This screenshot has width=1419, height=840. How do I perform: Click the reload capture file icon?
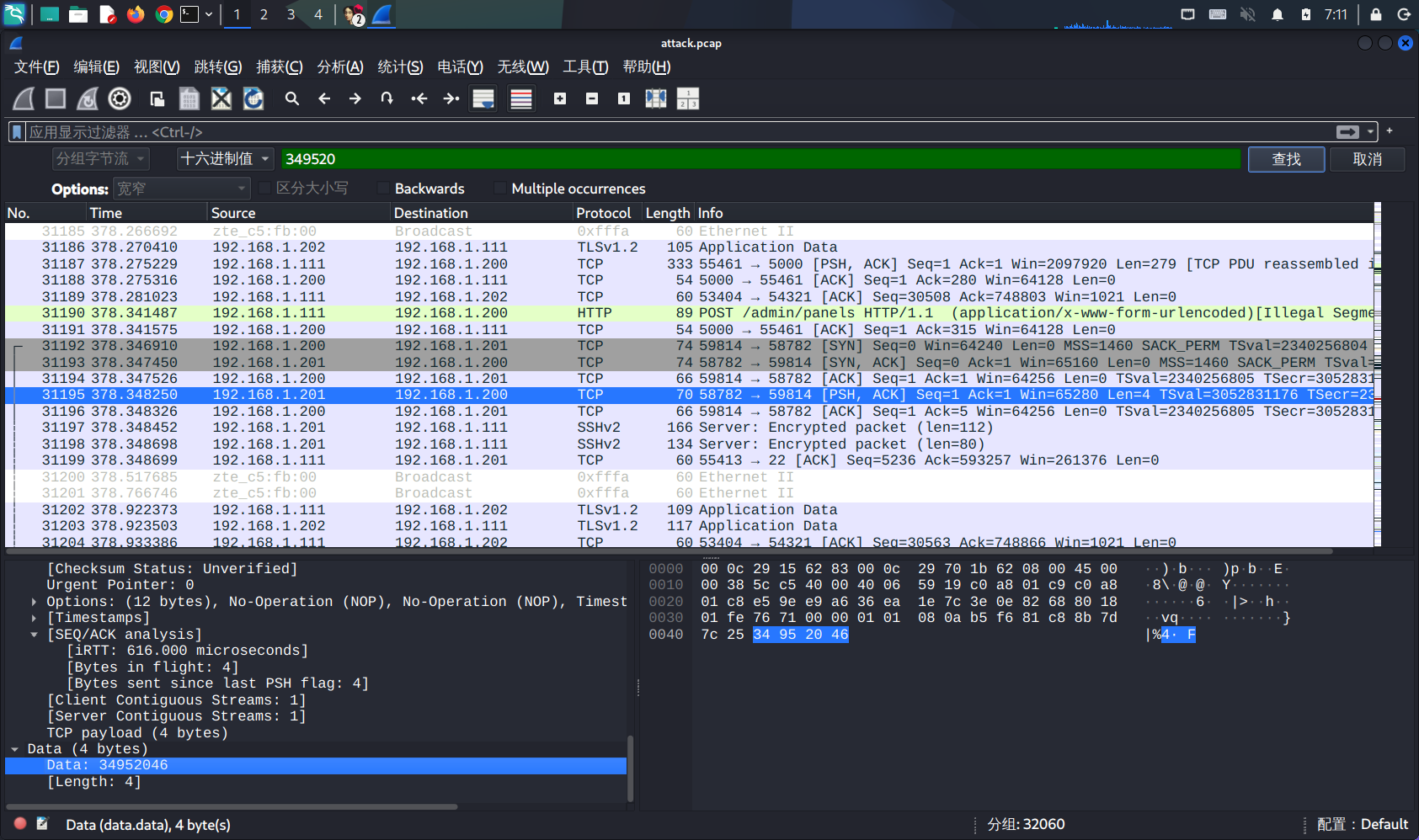click(x=253, y=99)
